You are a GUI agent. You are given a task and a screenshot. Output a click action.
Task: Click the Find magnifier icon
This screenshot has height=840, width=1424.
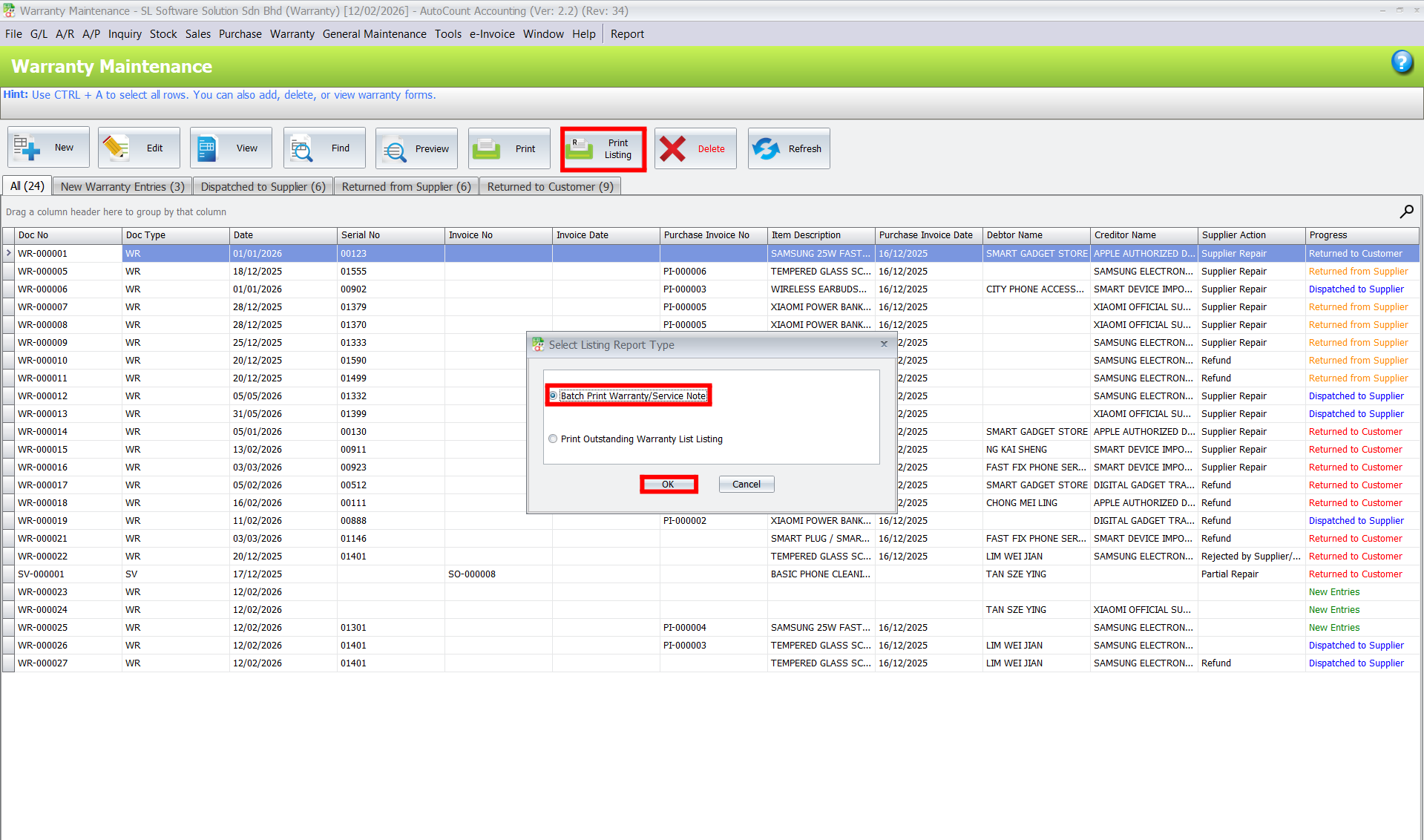click(301, 148)
